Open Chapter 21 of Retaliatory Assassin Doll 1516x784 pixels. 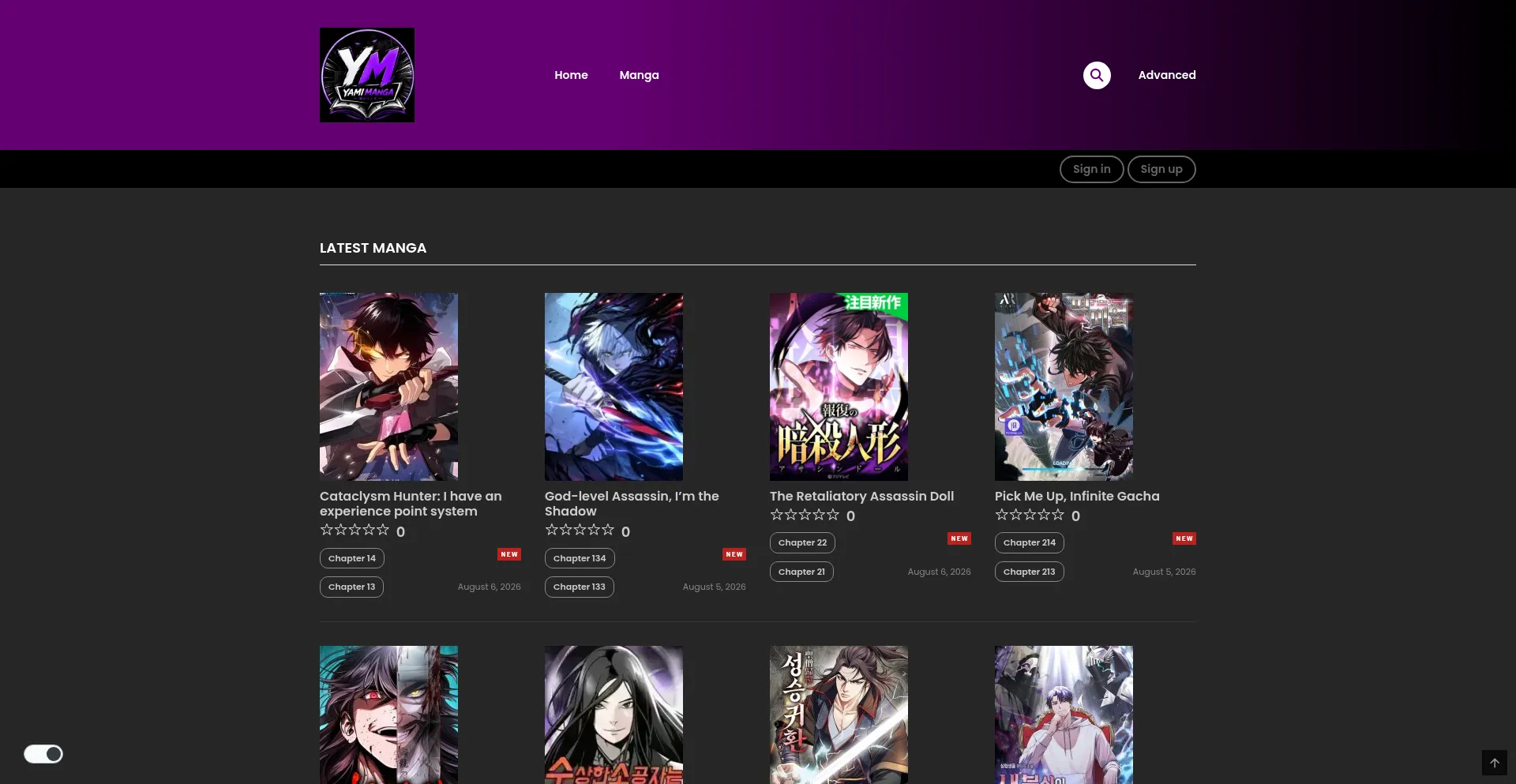pyautogui.click(x=801, y=572)
